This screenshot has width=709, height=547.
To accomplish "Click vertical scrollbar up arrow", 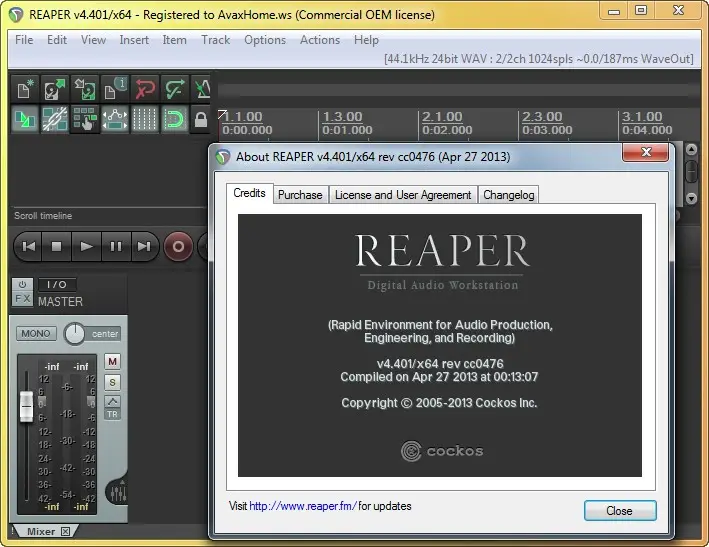I will click(691, 149).
